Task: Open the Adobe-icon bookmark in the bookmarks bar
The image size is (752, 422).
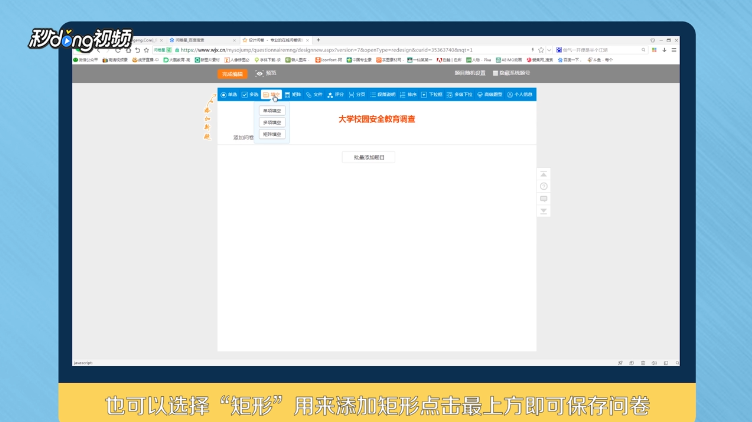Action: point(449,60)
